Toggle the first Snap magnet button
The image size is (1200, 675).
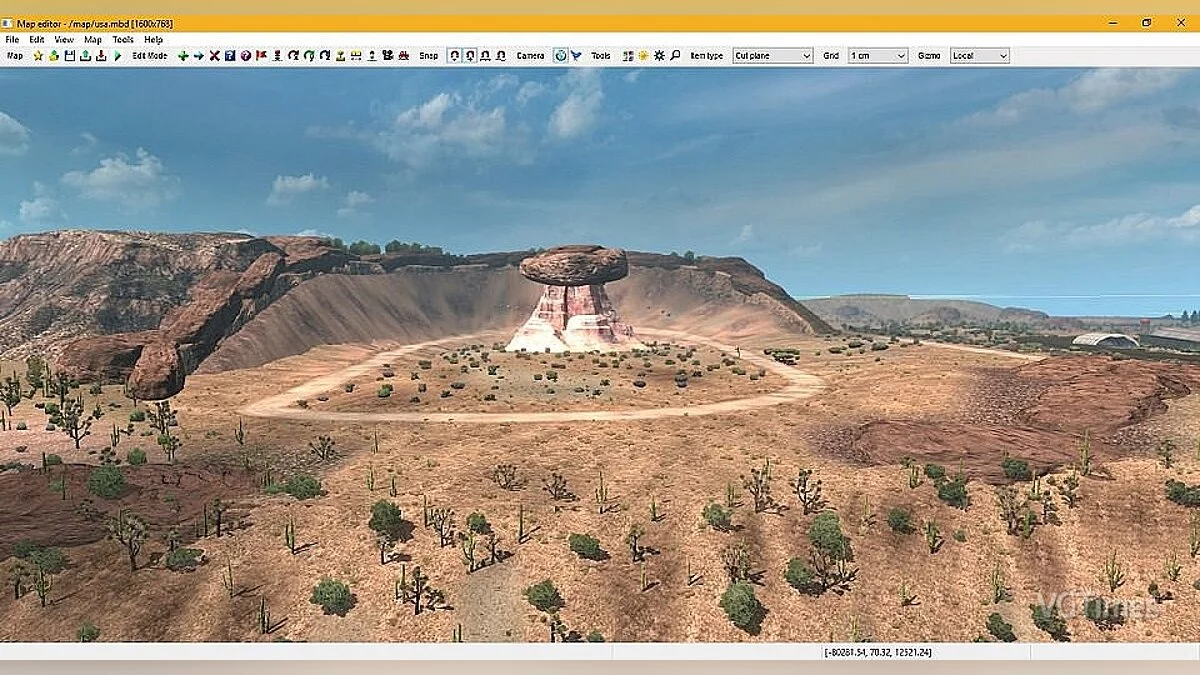(454, 56)
